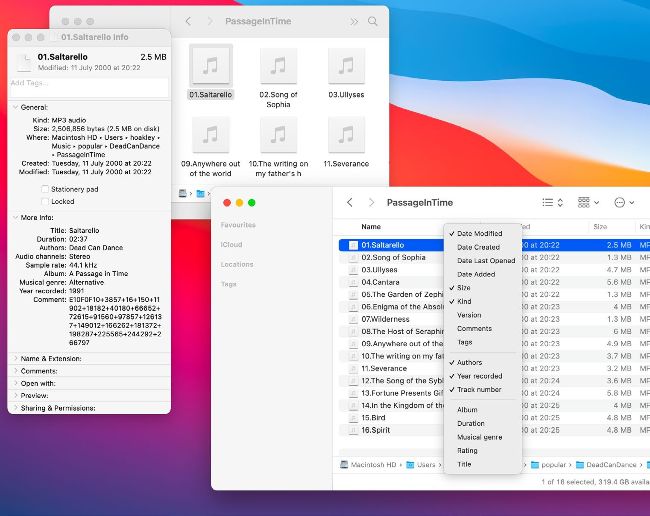Click the back arrow in PassageInTime toolbar
The width and height of the screenshot is (650, 516).
click(x=349, y=202)
